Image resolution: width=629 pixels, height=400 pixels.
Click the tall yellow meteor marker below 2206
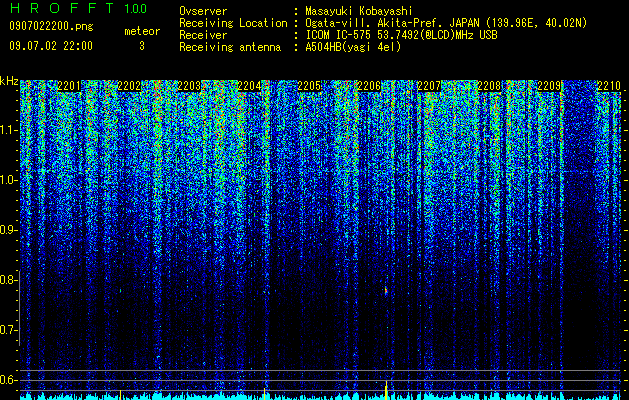[x=386, y=390]
